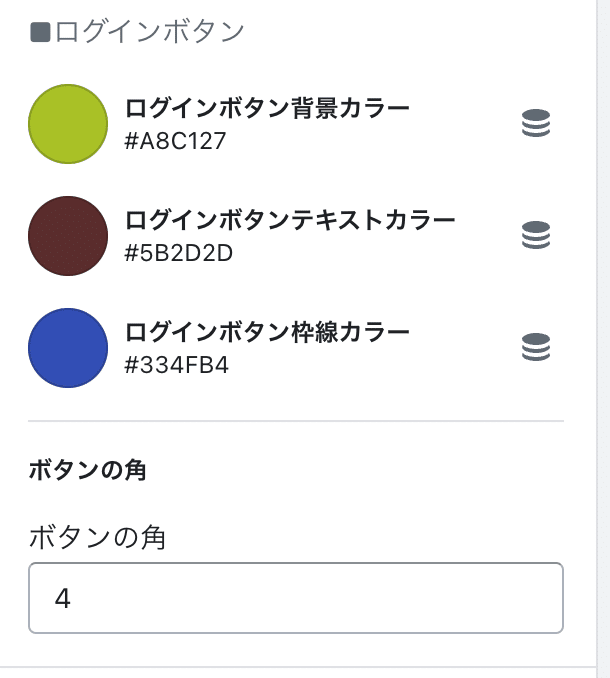Click the divider line below 枠線カラー row

[x=296, y=420]
